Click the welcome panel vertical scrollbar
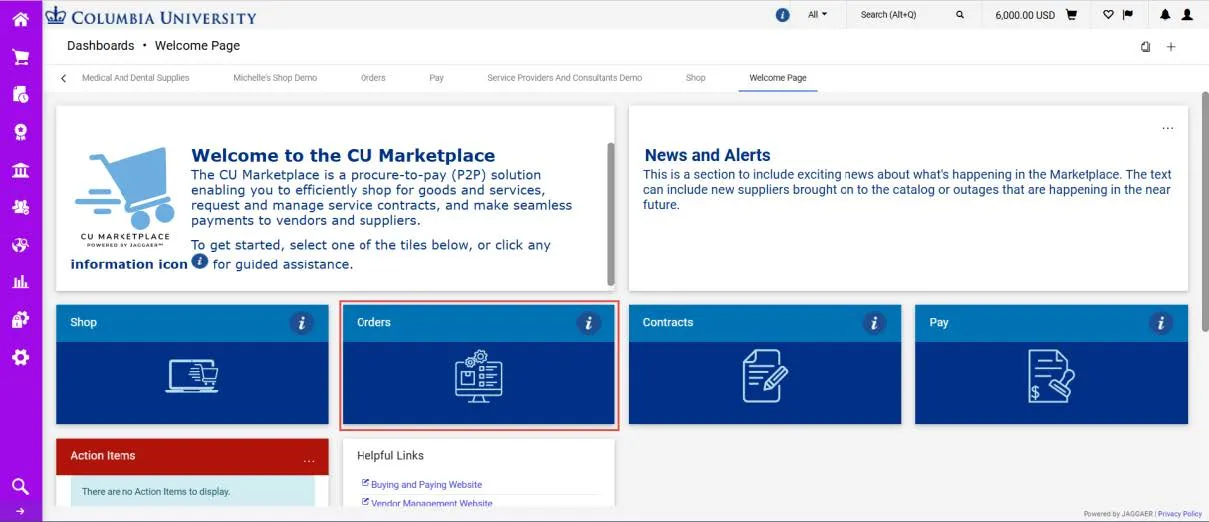This screenshot has height=522, width=1209. pyautogui.click(x=610, y=212)
